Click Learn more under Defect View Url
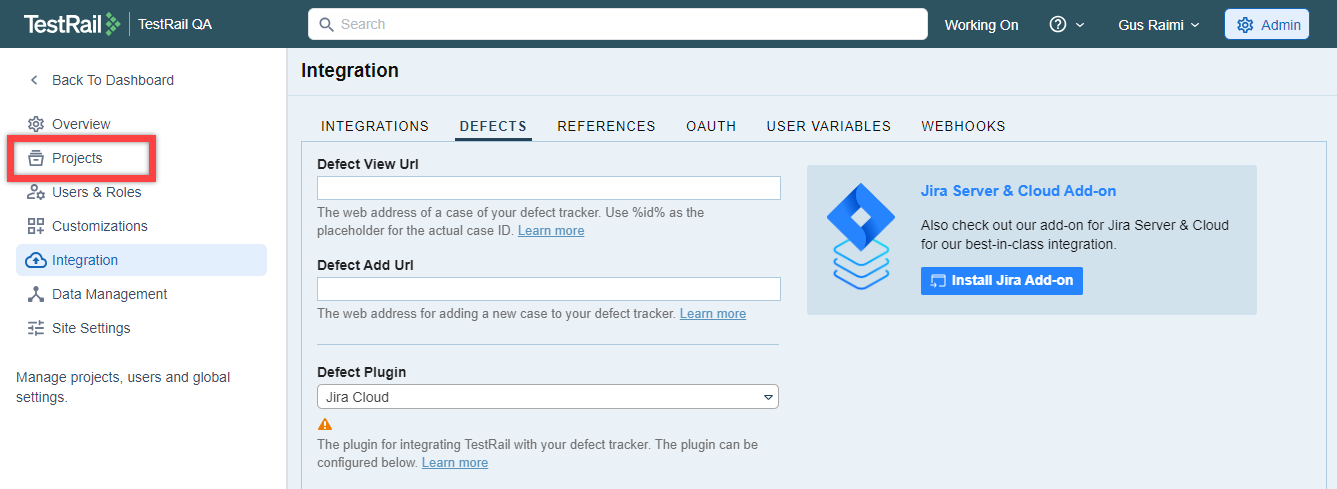1337x489 pixels. click(x=551, y=231)
